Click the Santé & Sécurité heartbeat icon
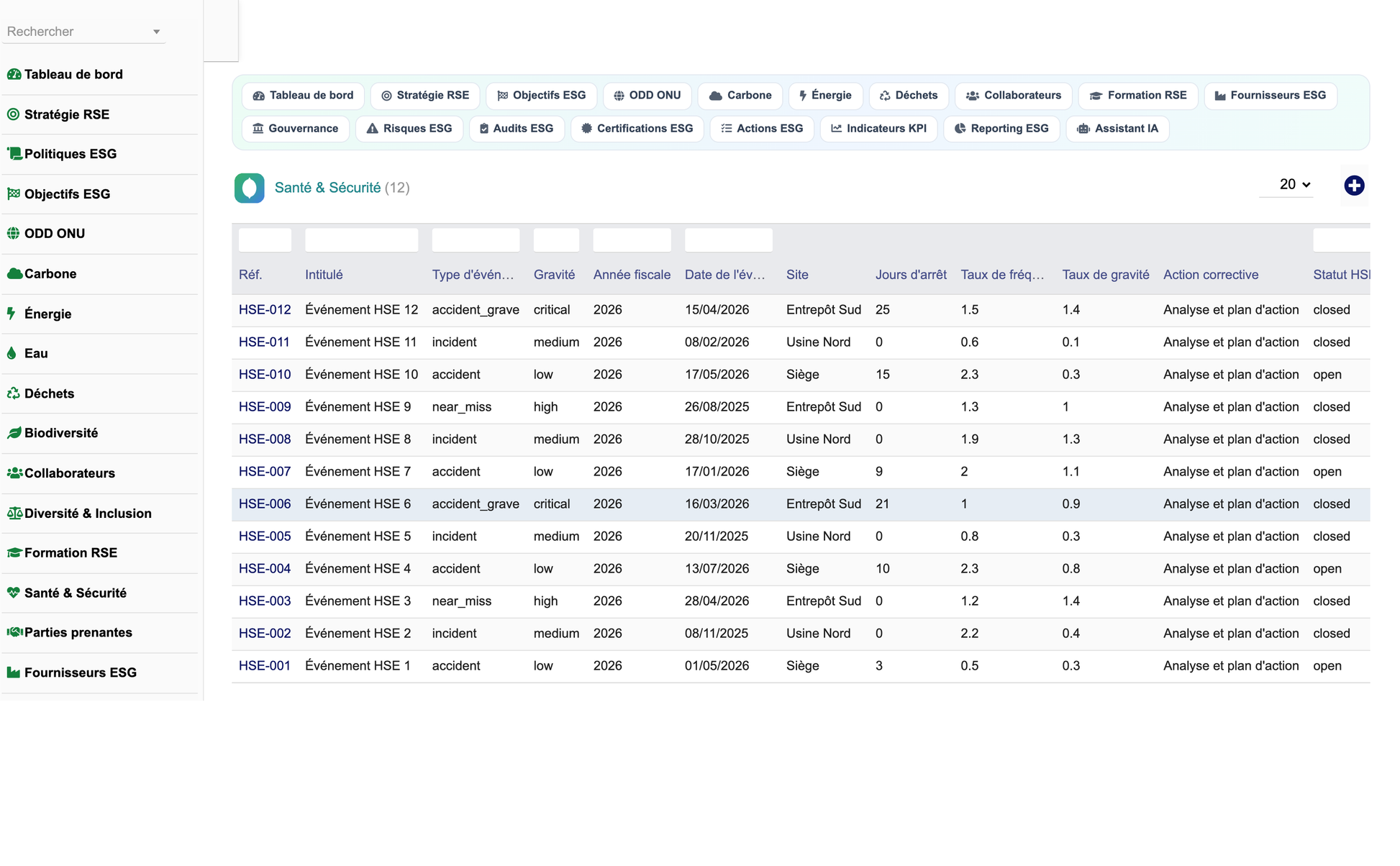1400x866 pixels. tap(14, 593)
